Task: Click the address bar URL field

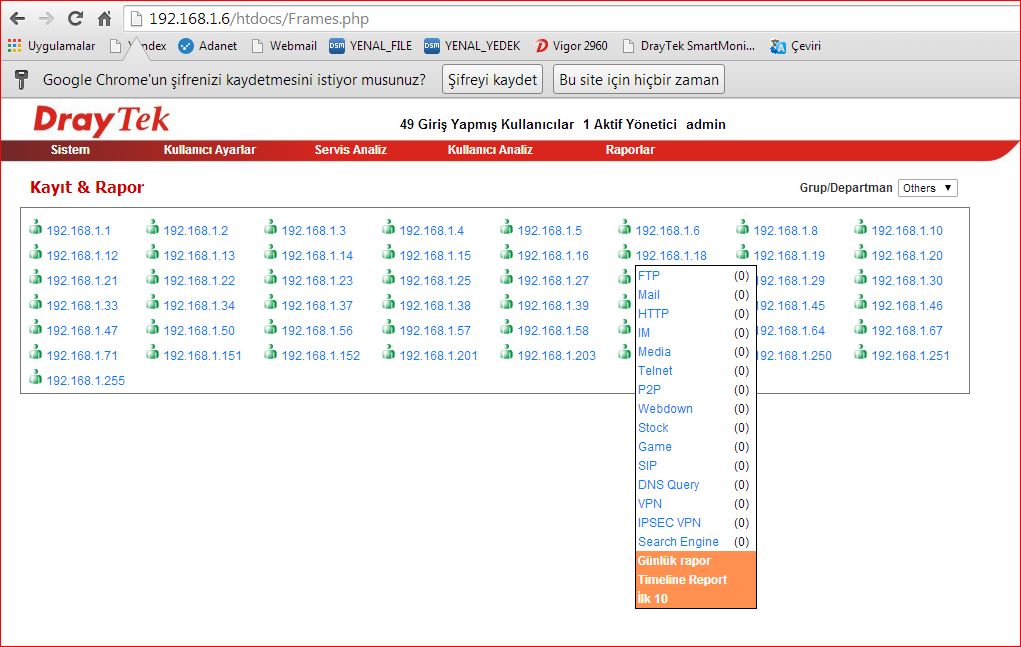Action: [x=500, y=18]
